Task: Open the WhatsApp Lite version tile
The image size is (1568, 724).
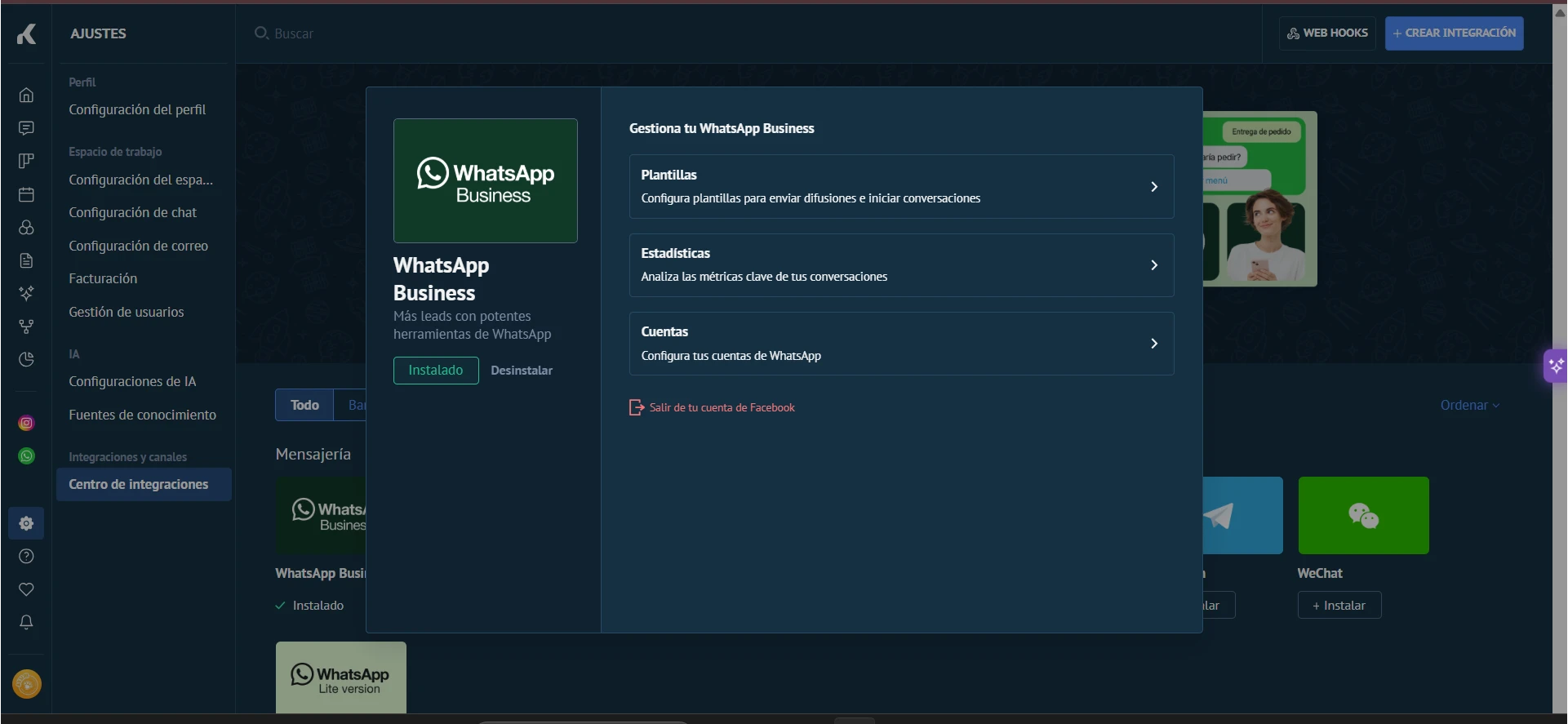Action: click(341, 677)
